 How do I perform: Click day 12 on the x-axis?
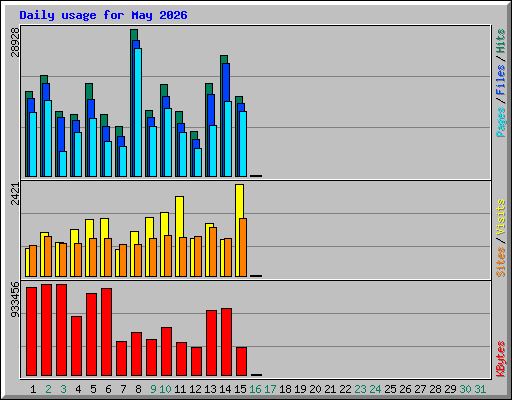click(x=195, y=389)
